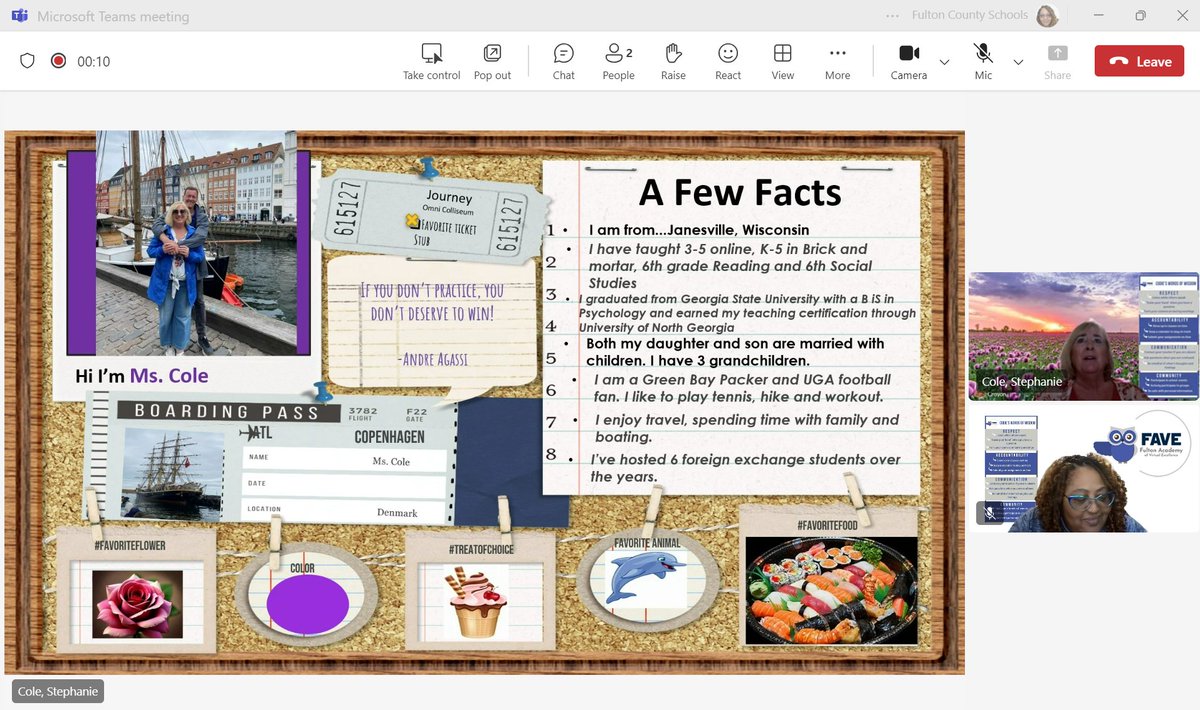Click the dolphin Favorite Animal image
The image size is (1200, 710).
click(x=645, y=578)
